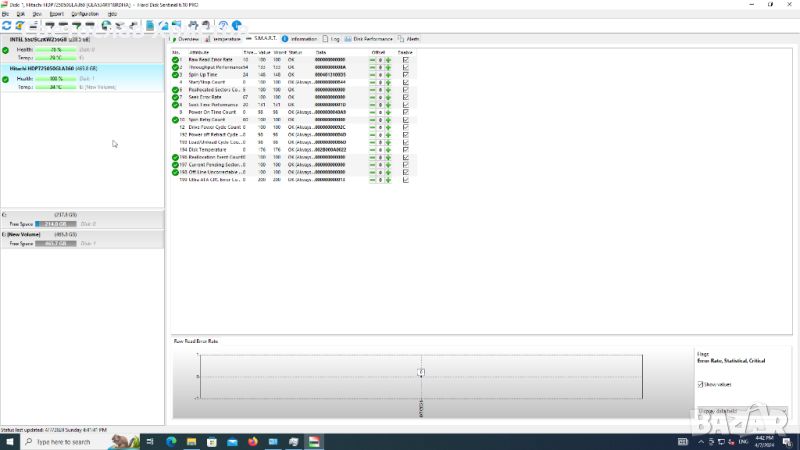Click the green plus offset for Disk Temperature
This screenshot has height=450, width=800.
[x=388, y=149]
